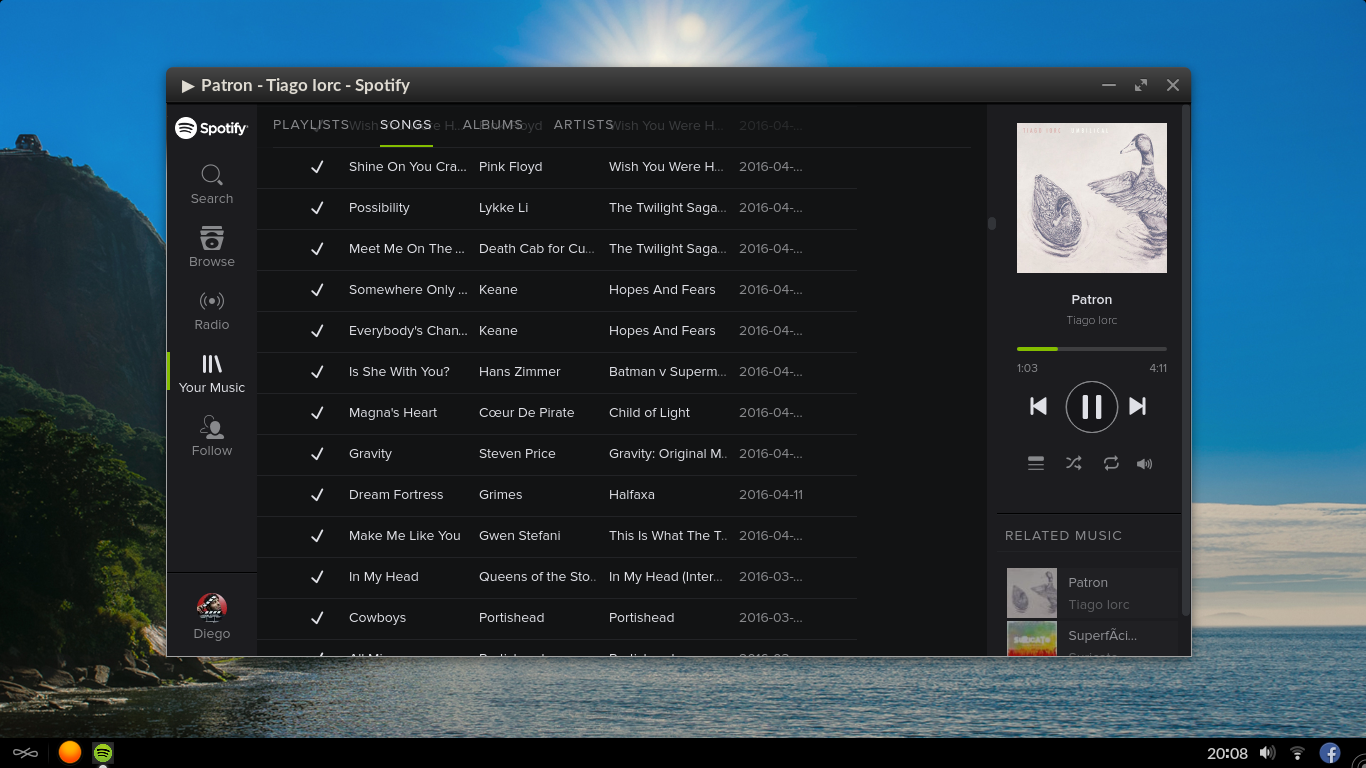Go to Your Music library
The width and height of the screenshot is (1366, 768).
(212, 374)
